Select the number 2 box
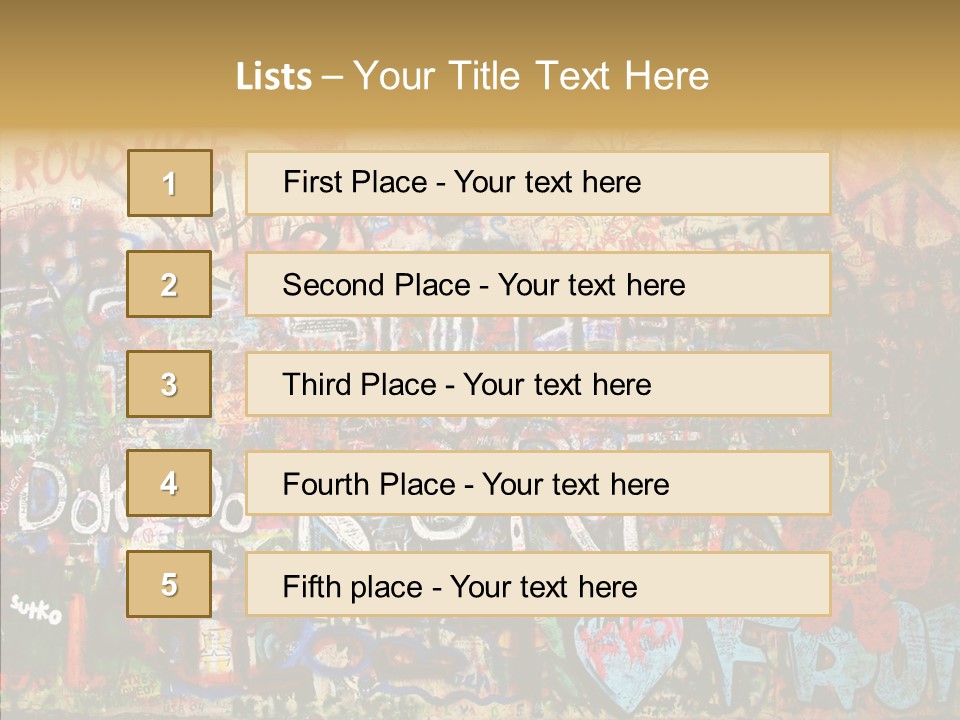Image resolution: width=960 pixels, height=720 pixels. [x=169, y=284]
